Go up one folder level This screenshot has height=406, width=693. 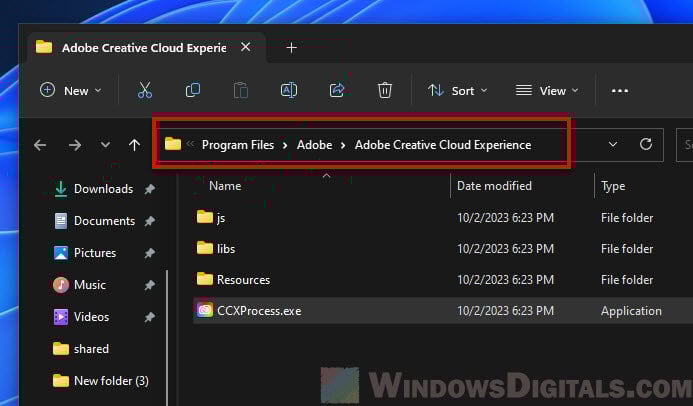pyautogui.click(x=134, y=145)
